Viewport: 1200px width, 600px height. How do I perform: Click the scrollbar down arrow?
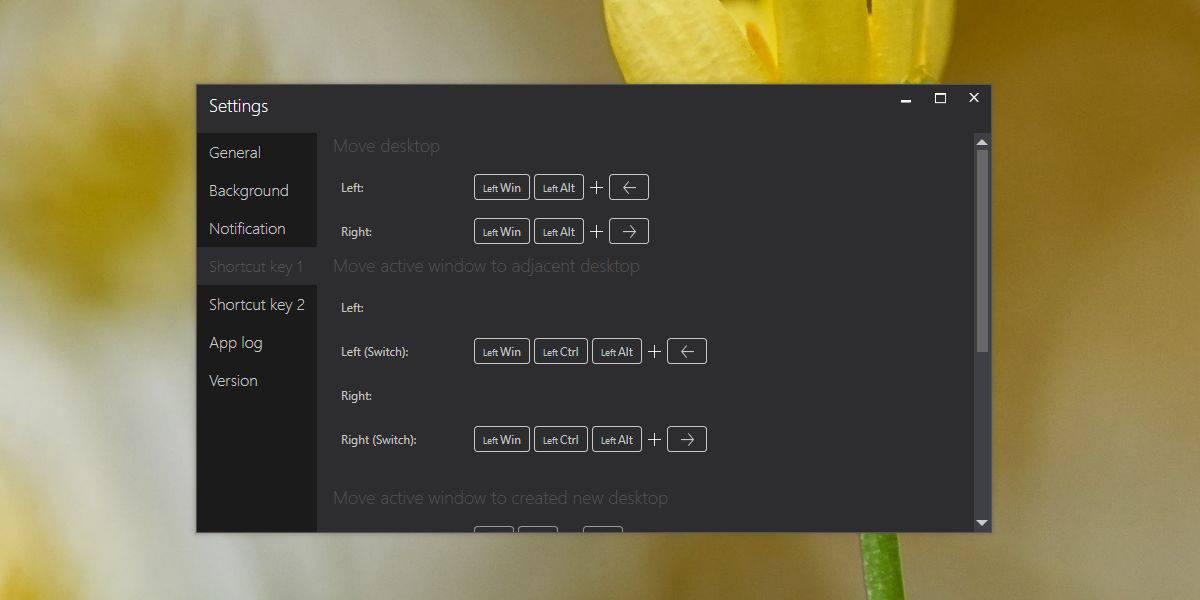click(982, 523)
